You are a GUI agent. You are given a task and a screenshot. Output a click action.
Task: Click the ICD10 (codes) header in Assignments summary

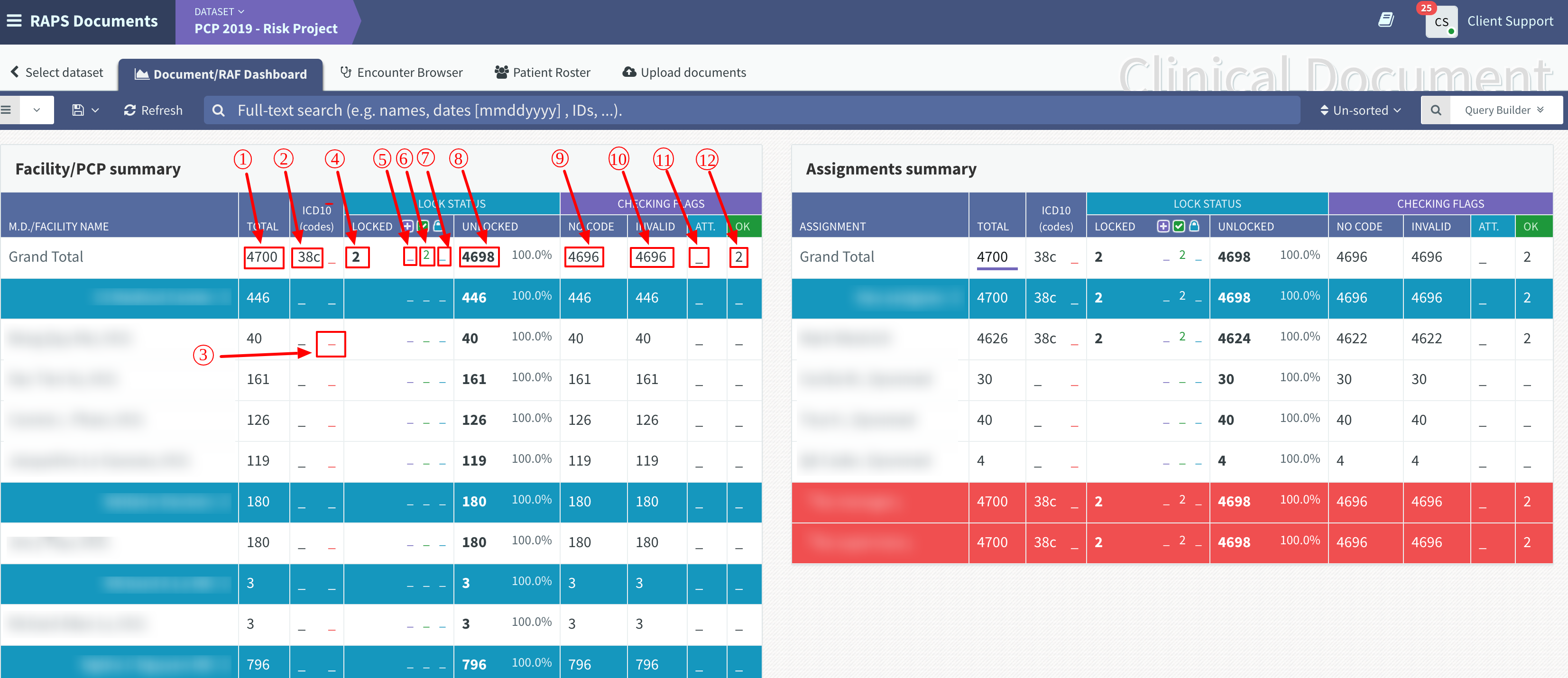click(x=1055, y=218)
